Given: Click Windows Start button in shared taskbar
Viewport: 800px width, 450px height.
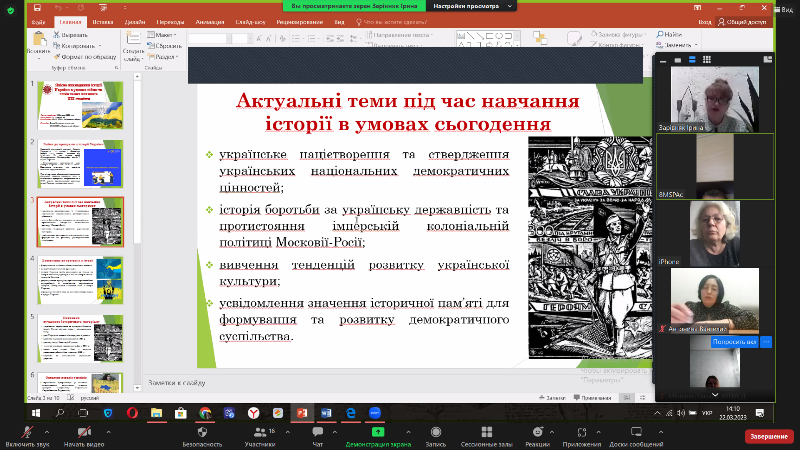Looking at the screenshot, I should [x=36, y=413].
